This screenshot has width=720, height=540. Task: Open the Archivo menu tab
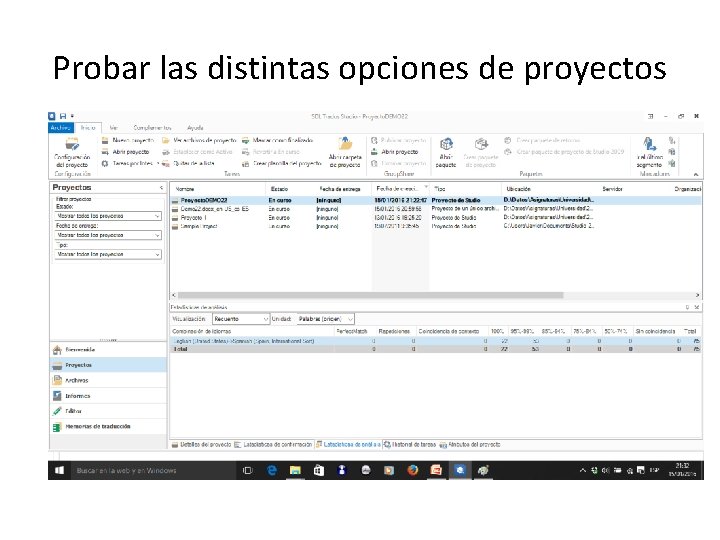[x=61, y=128]
